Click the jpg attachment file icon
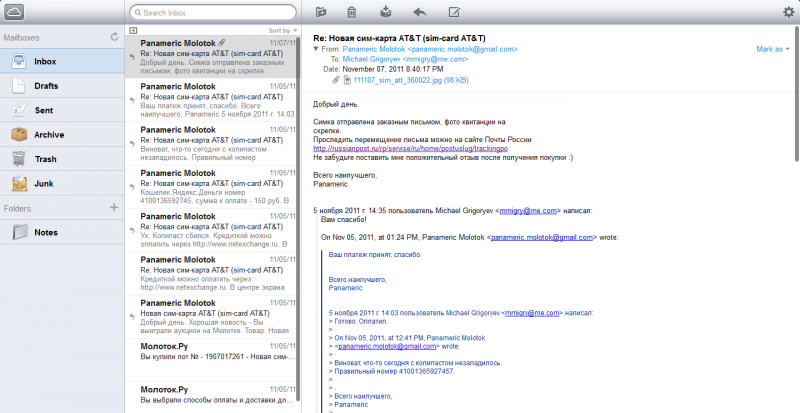The width and height of the screenshot is (800, 413). point(347,80)
